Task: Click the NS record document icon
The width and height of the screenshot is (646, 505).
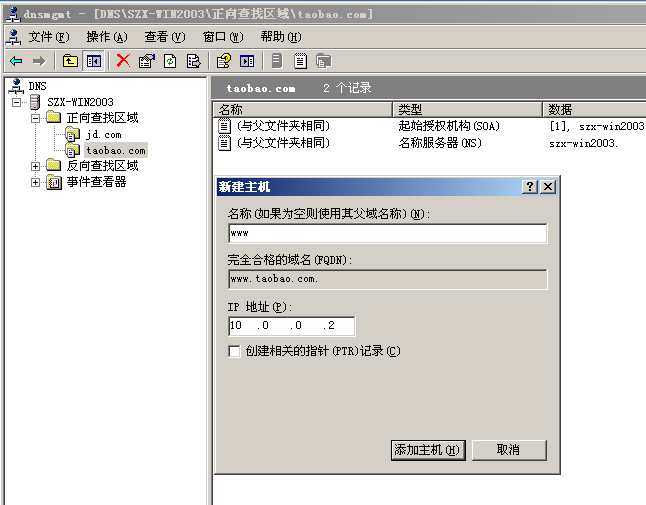Action: pyautogui.click(x=224, y=143)
